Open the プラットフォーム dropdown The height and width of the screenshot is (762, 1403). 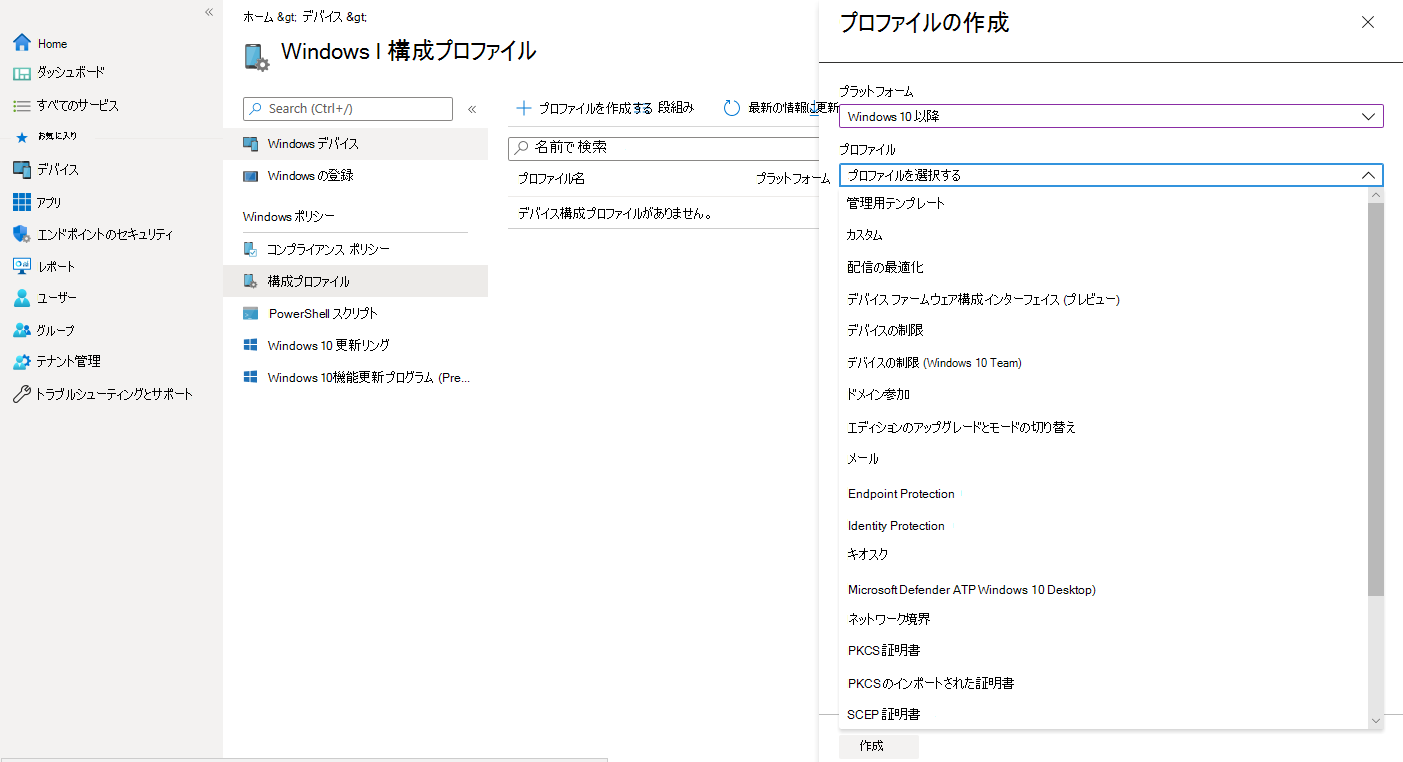1110,115
